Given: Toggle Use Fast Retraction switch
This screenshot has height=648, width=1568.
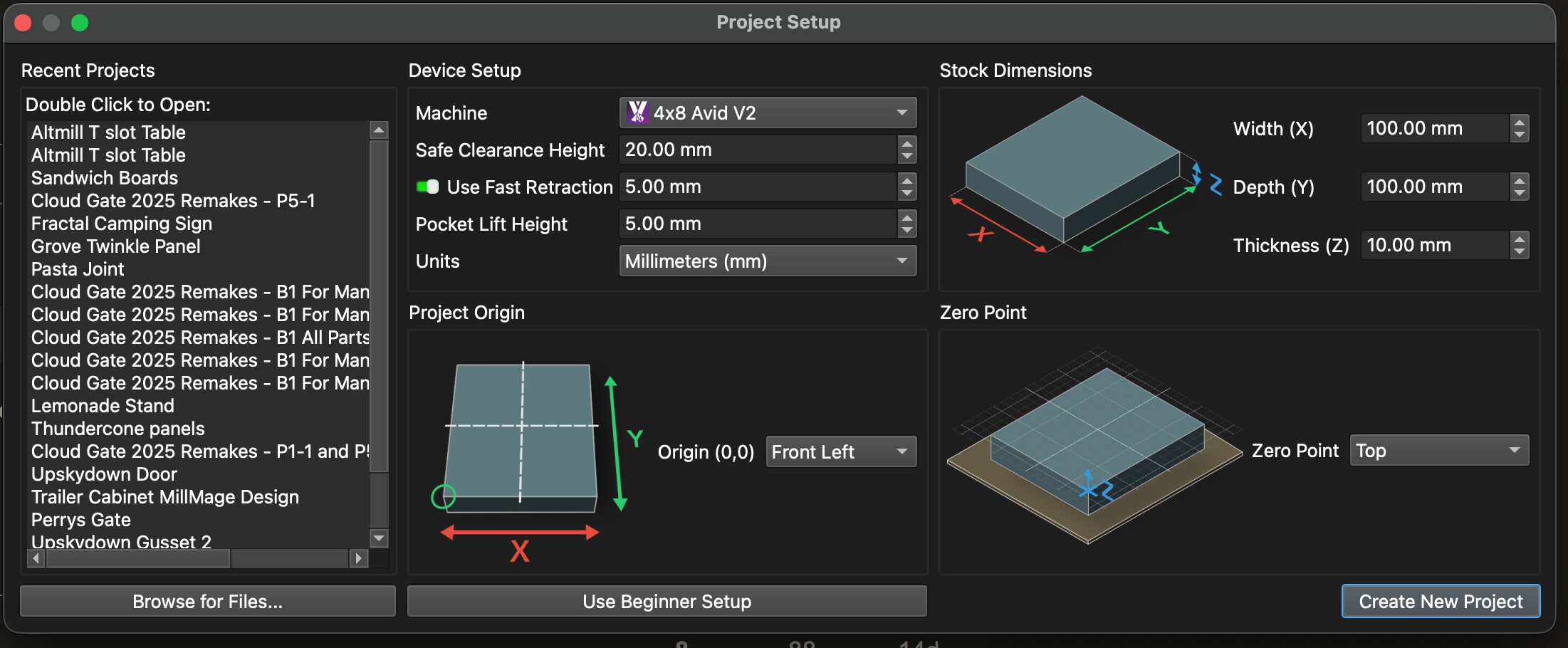Looking at the screenshot, I should coord(428,187).
